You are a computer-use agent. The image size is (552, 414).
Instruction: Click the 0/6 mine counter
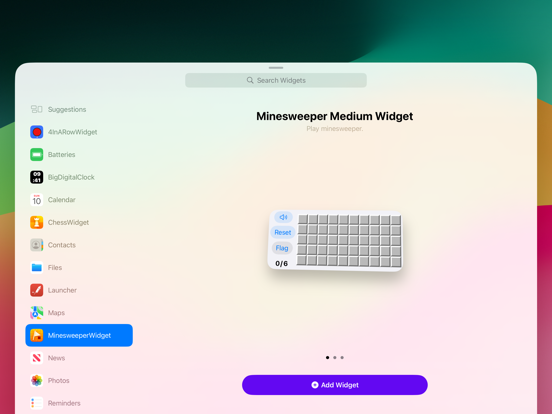coord(281,263)
